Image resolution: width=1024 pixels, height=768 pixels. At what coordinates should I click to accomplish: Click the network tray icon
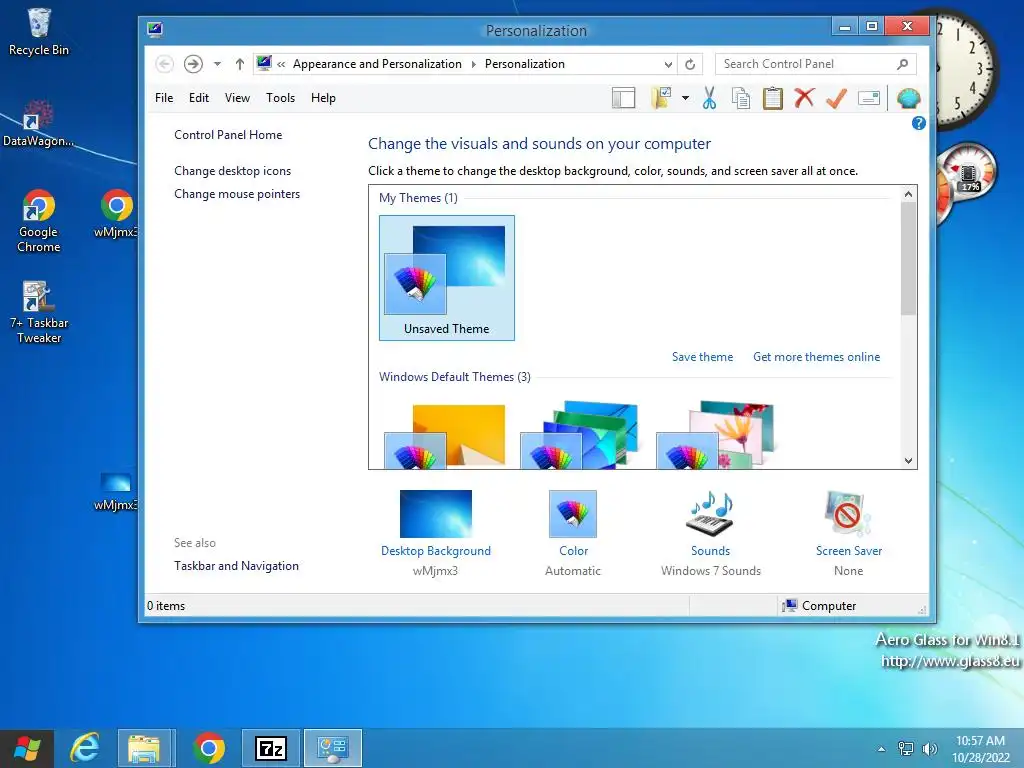pos(906,749)
